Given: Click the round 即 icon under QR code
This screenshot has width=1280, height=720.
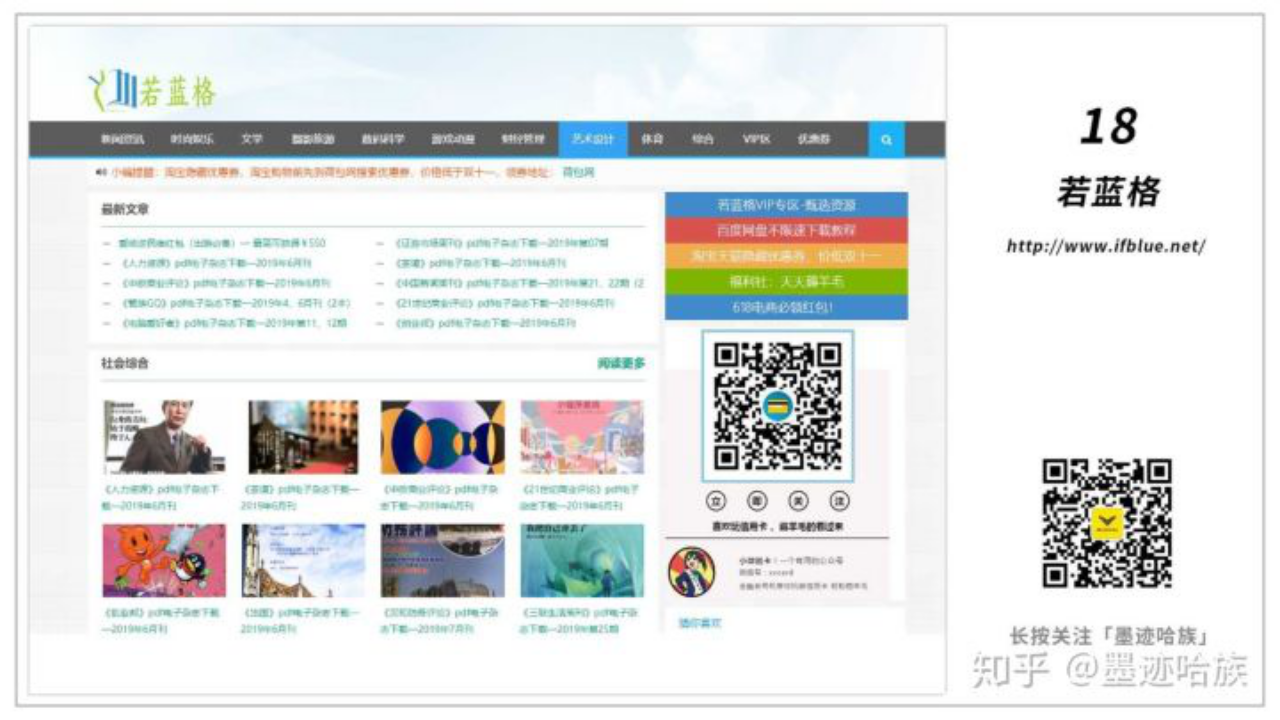Looking at the screenshot, I should pyautogui.click(x=757, y=501).
